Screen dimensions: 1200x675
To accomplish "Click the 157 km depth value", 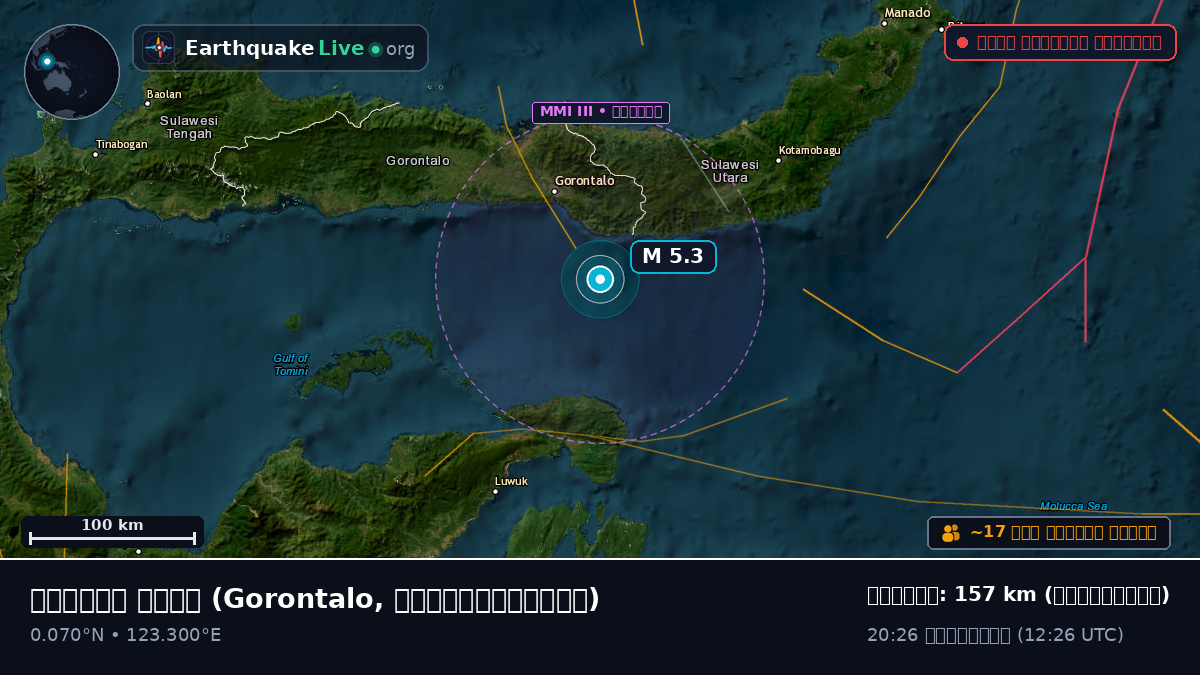I will point(995,595).
